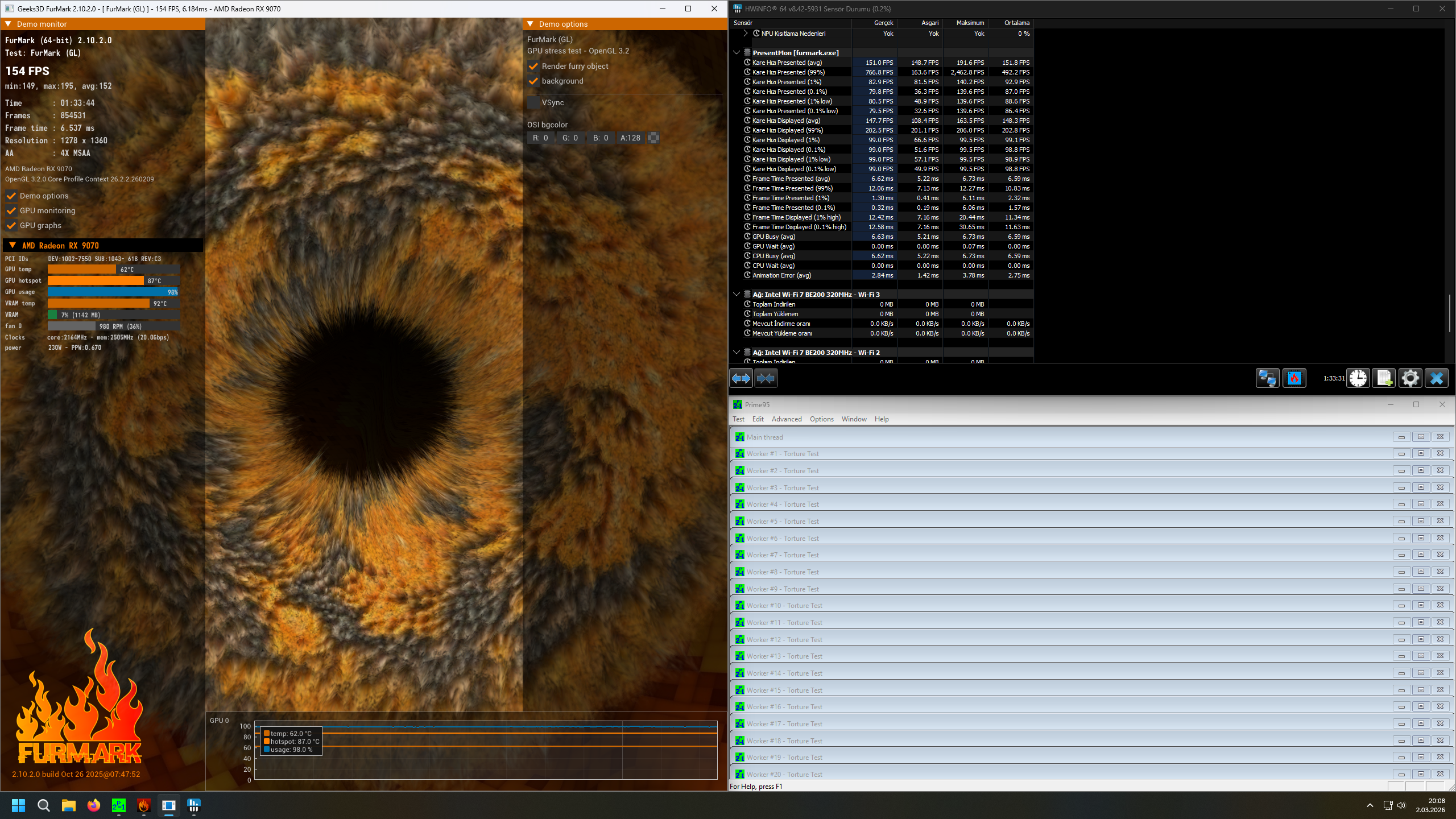Click HWiNFO blue X close sensors button
The image size is (1456, 819).
coord(1437,378)
